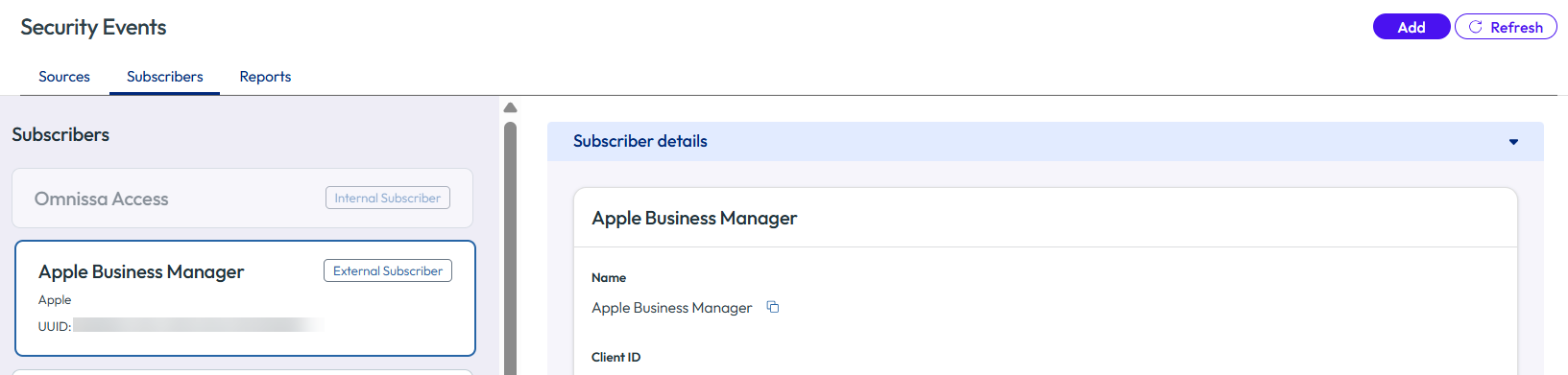Select the Apple Business Manager subscriber card

click(245, 298)
